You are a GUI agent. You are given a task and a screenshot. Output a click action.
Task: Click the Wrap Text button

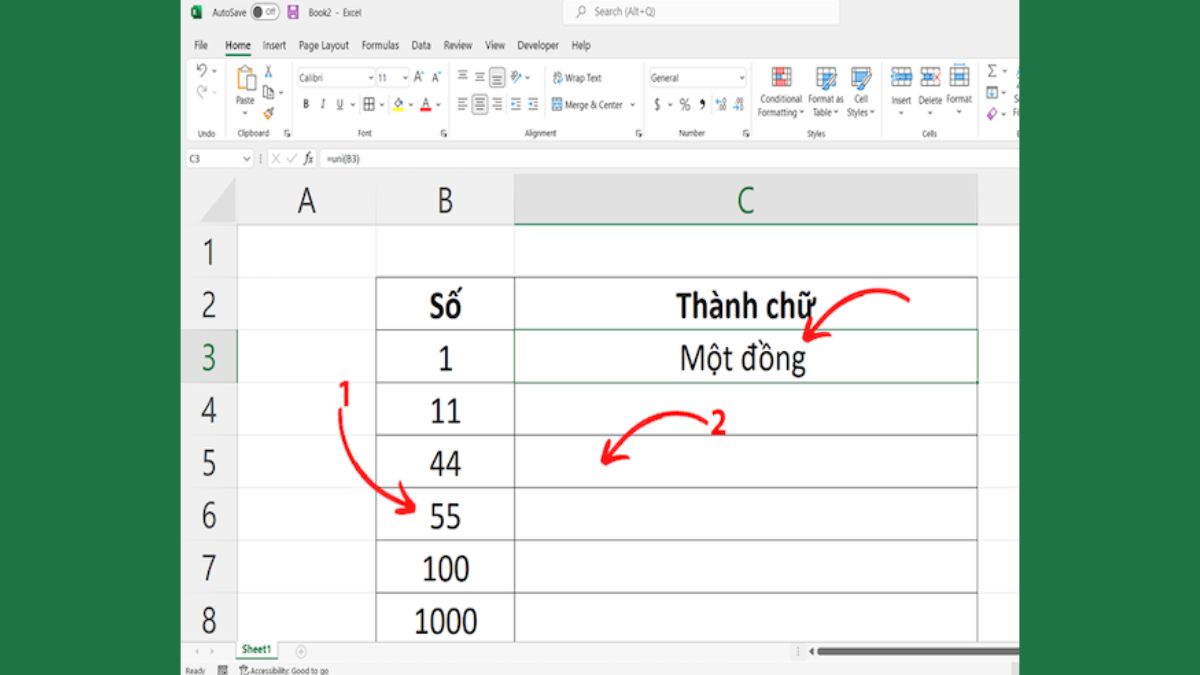(577, 77)
